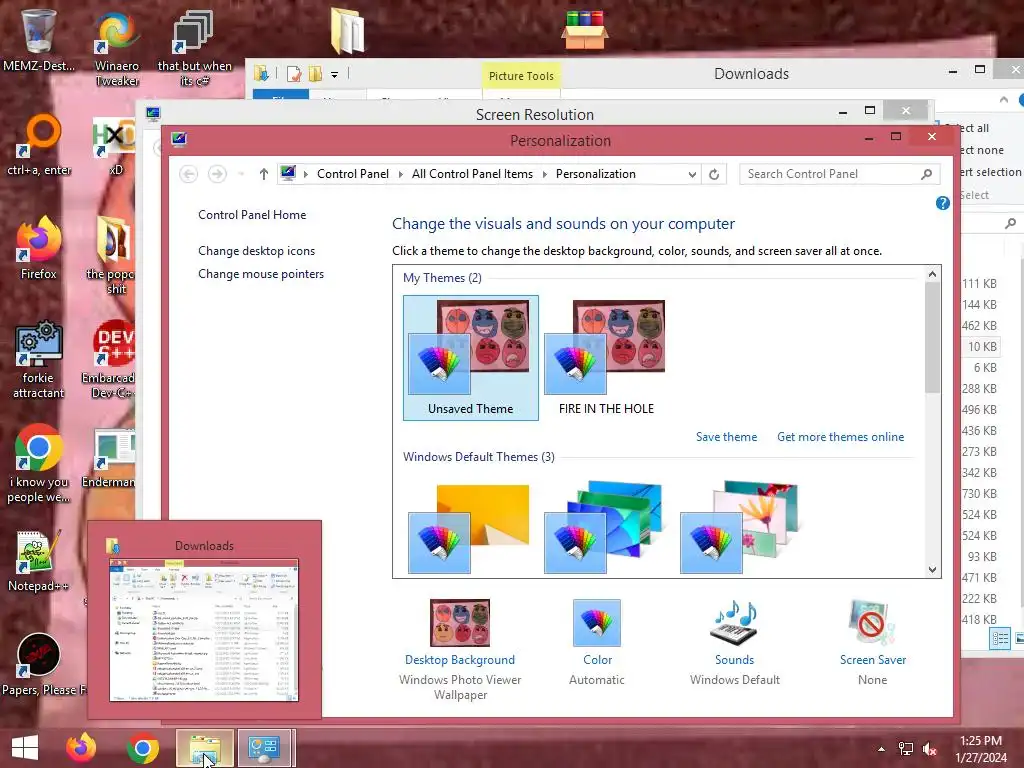Select the Flowers default theme
1024x768 pixels.
(740, 528)
